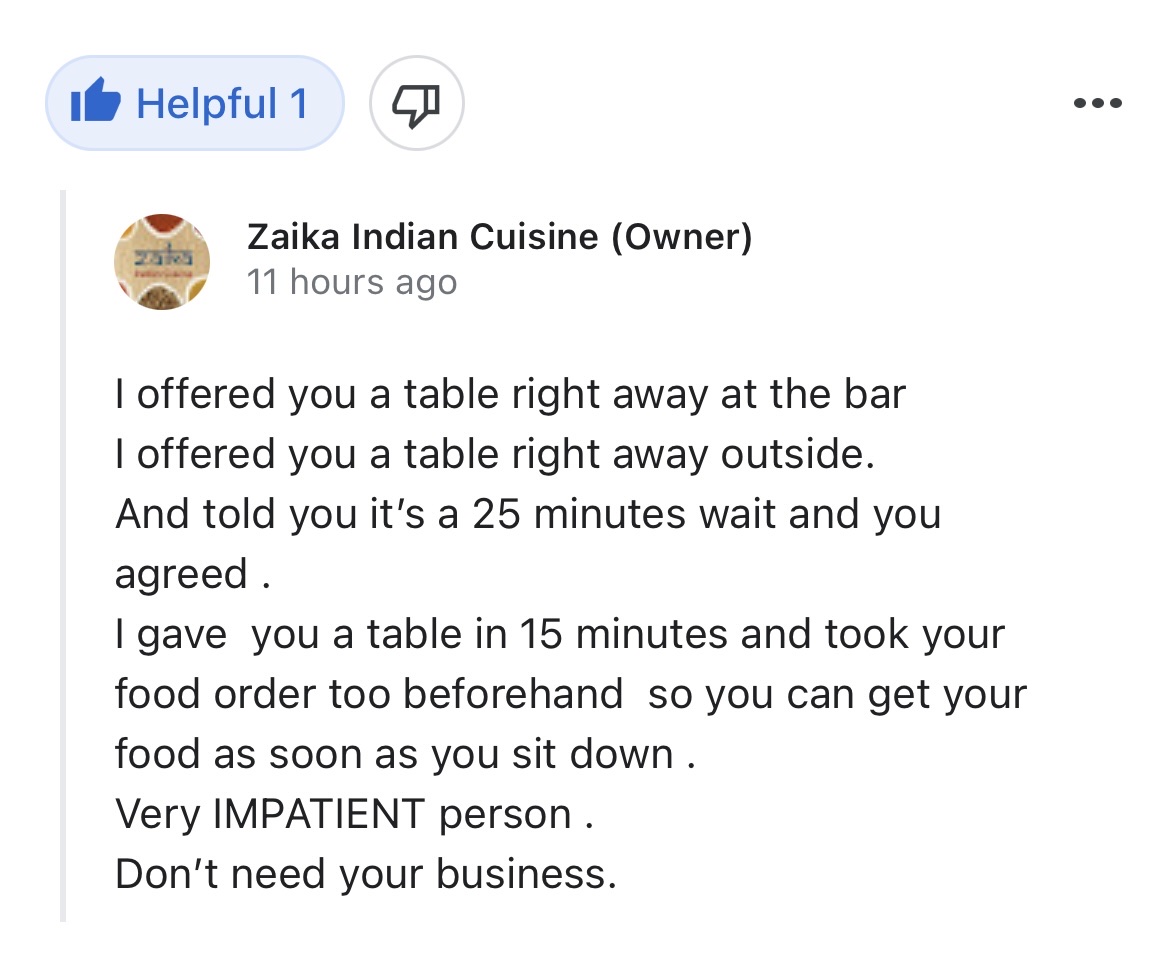This screenshot has width=1170, height=971.
Task: Click the word "IMPATIENT" in the reply
Action: coord(318,815)
